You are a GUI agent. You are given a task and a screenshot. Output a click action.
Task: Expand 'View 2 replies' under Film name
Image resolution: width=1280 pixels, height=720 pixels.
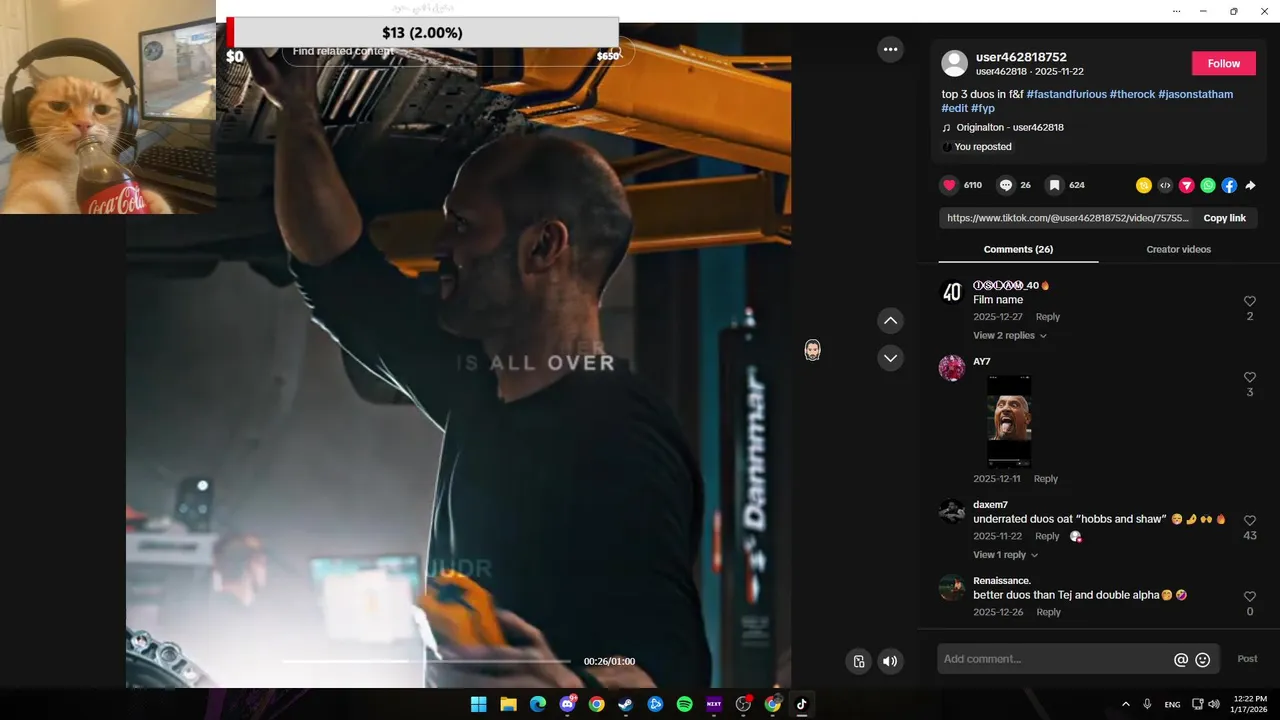(x=1010, y=336)
